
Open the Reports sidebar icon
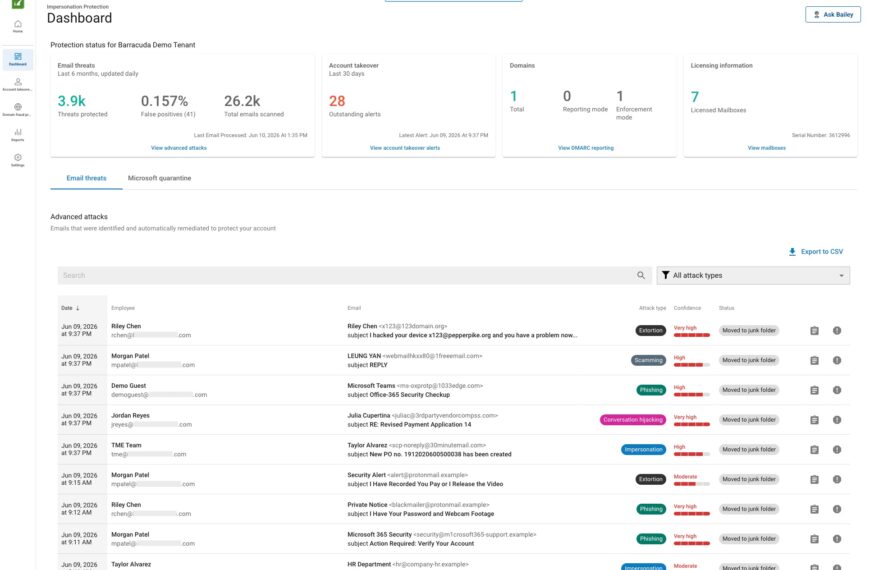click(x=18, y=135)
